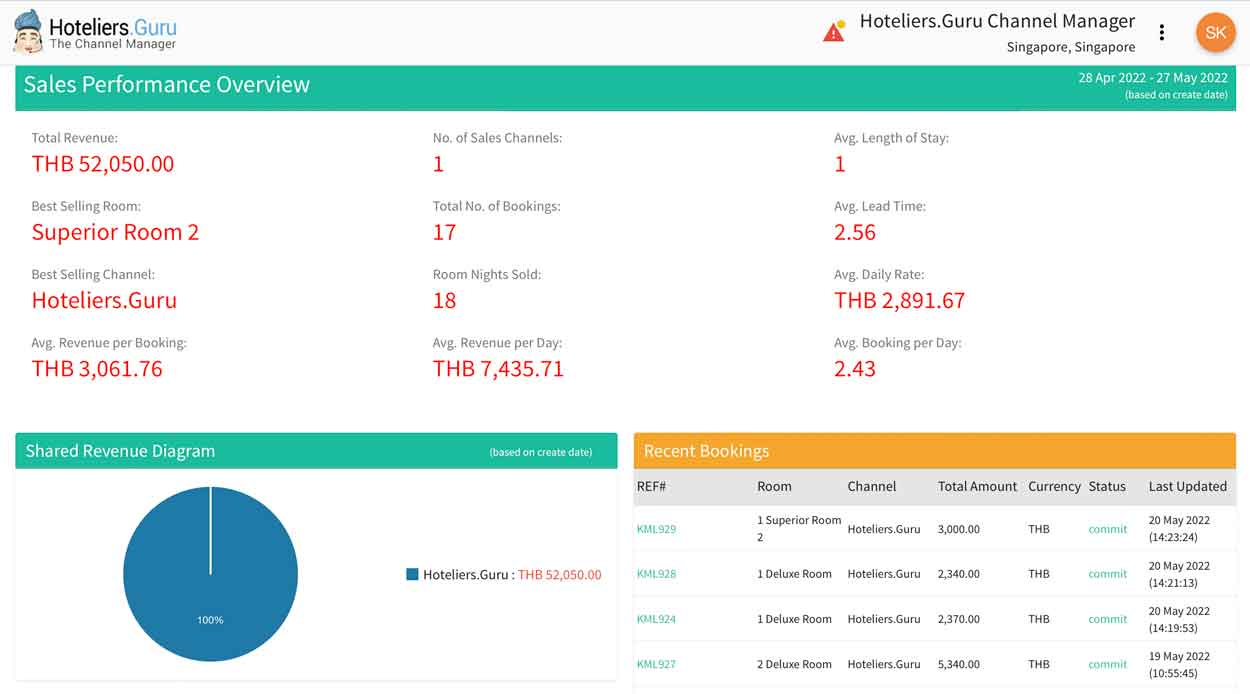Click the 20 May 2022 (14:23:24) timestamp
Image resolution: width=1250 pixels, height=694 pixels.
tap(1179, 529)
